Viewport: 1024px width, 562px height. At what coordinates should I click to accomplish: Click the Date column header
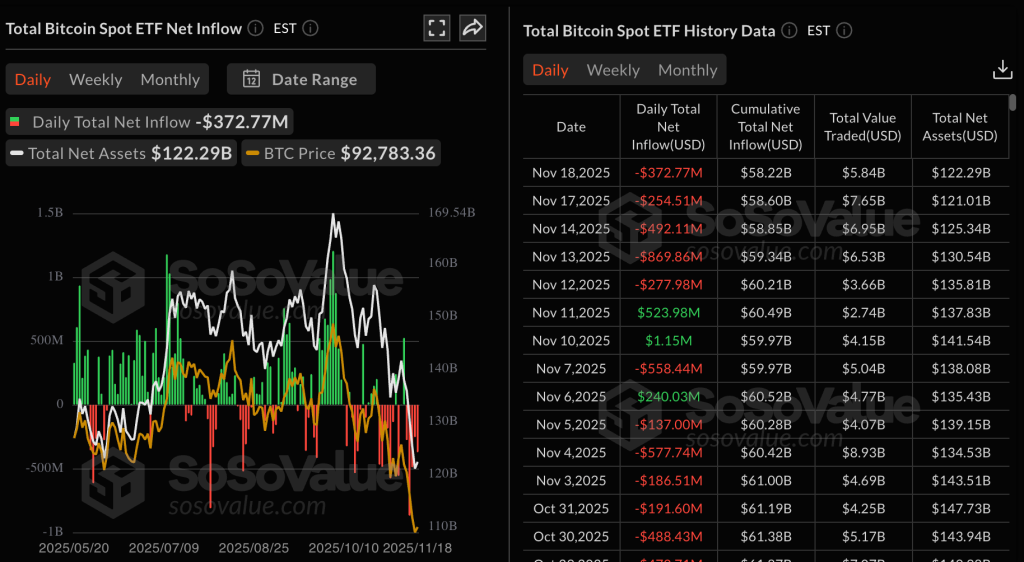(571, 127)
